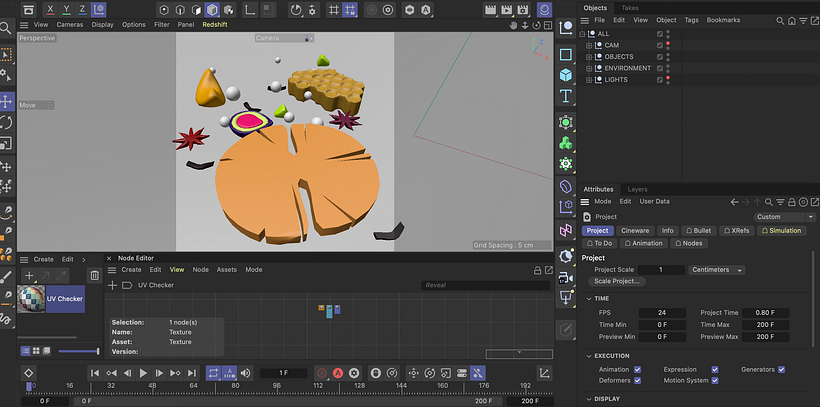
Task: Select the Scale tool in left toolbar
Action: click(x=6, y=143)
